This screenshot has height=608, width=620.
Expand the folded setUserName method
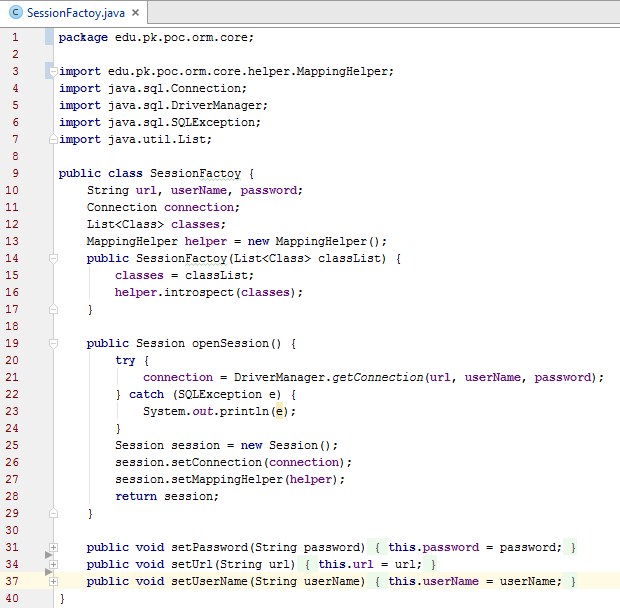click(53, 582)
